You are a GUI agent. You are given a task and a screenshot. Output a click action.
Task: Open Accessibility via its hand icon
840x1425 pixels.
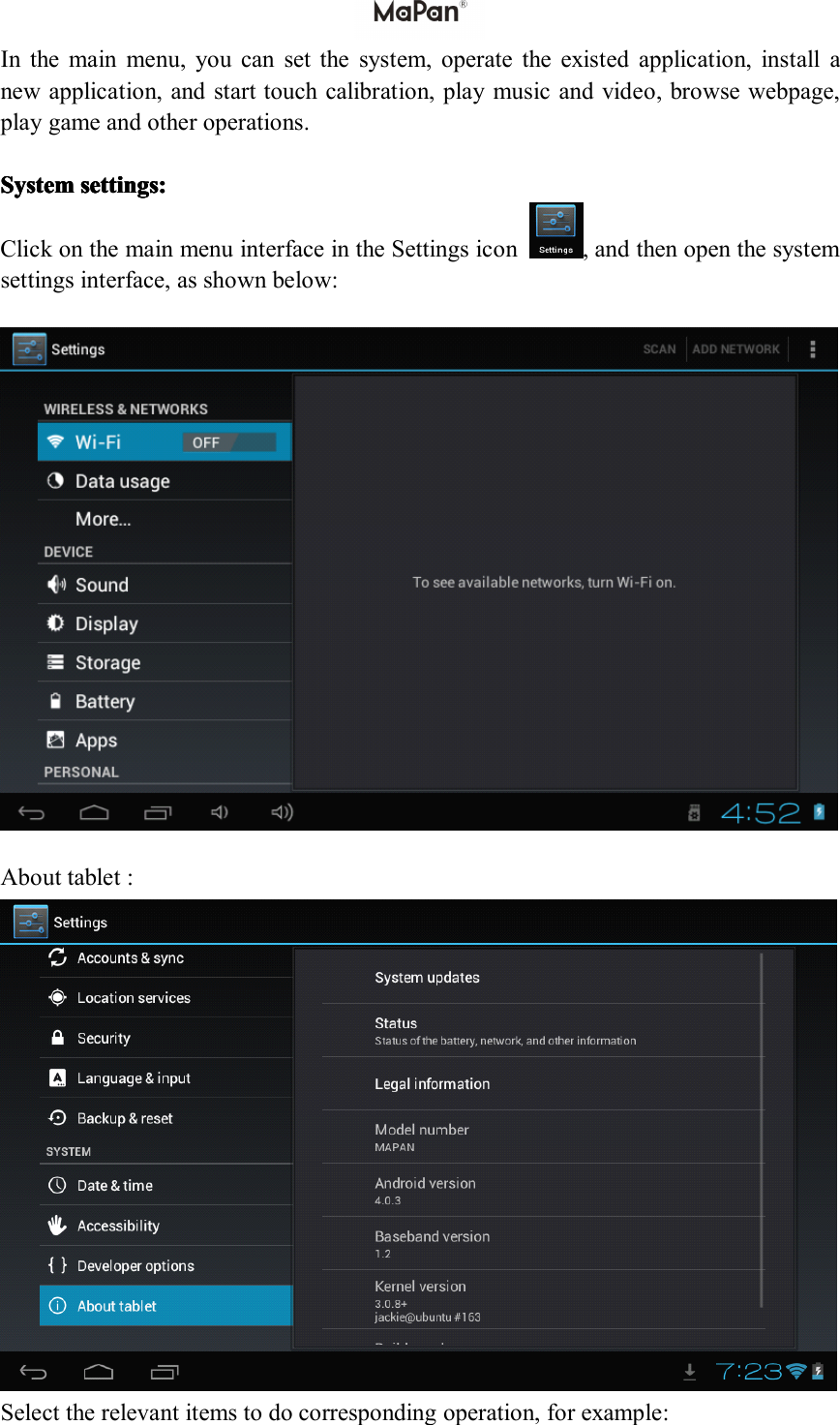click(x=56, y=1225)
